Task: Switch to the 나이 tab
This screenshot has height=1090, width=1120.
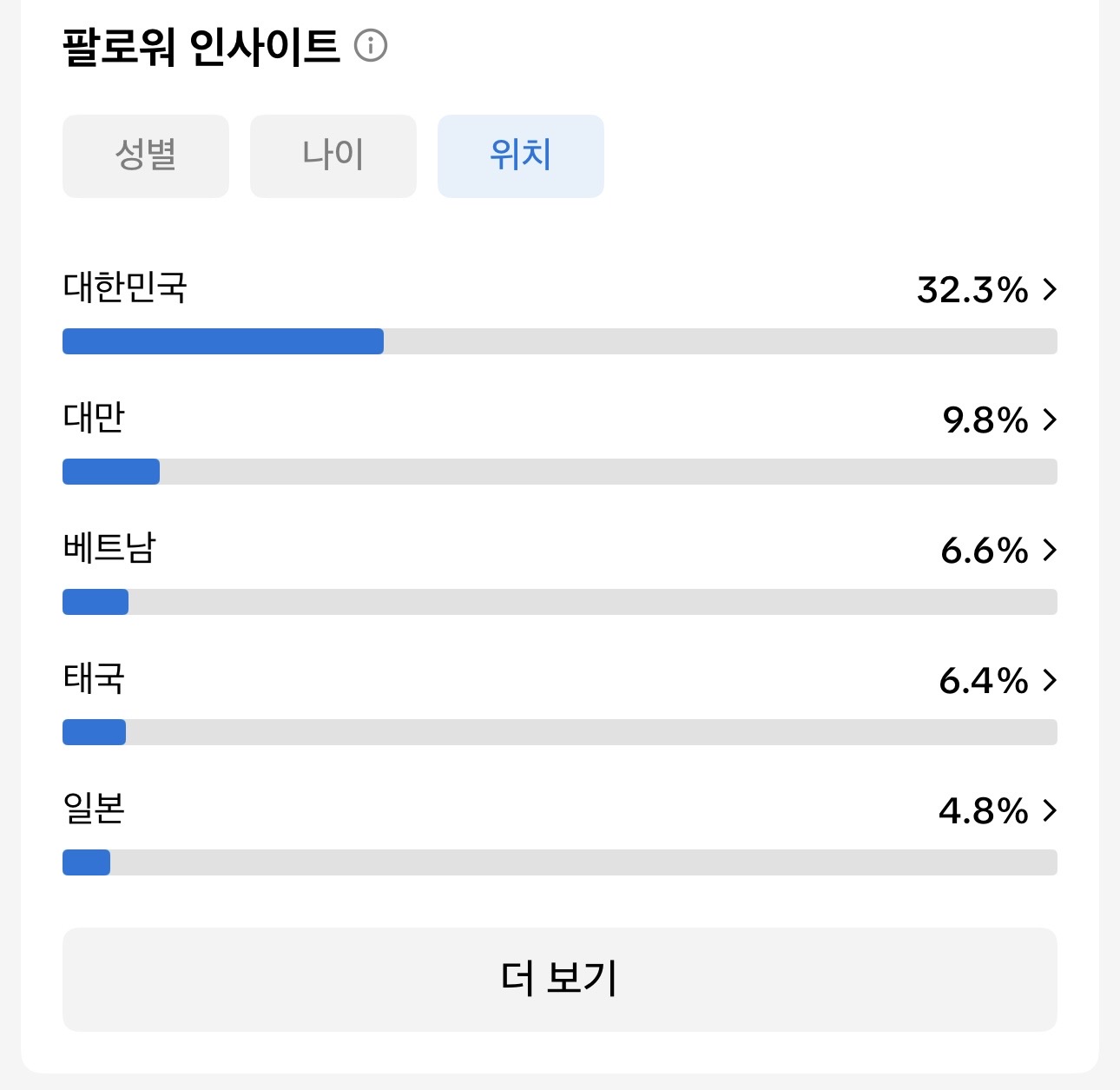Action: pos(333,156)
